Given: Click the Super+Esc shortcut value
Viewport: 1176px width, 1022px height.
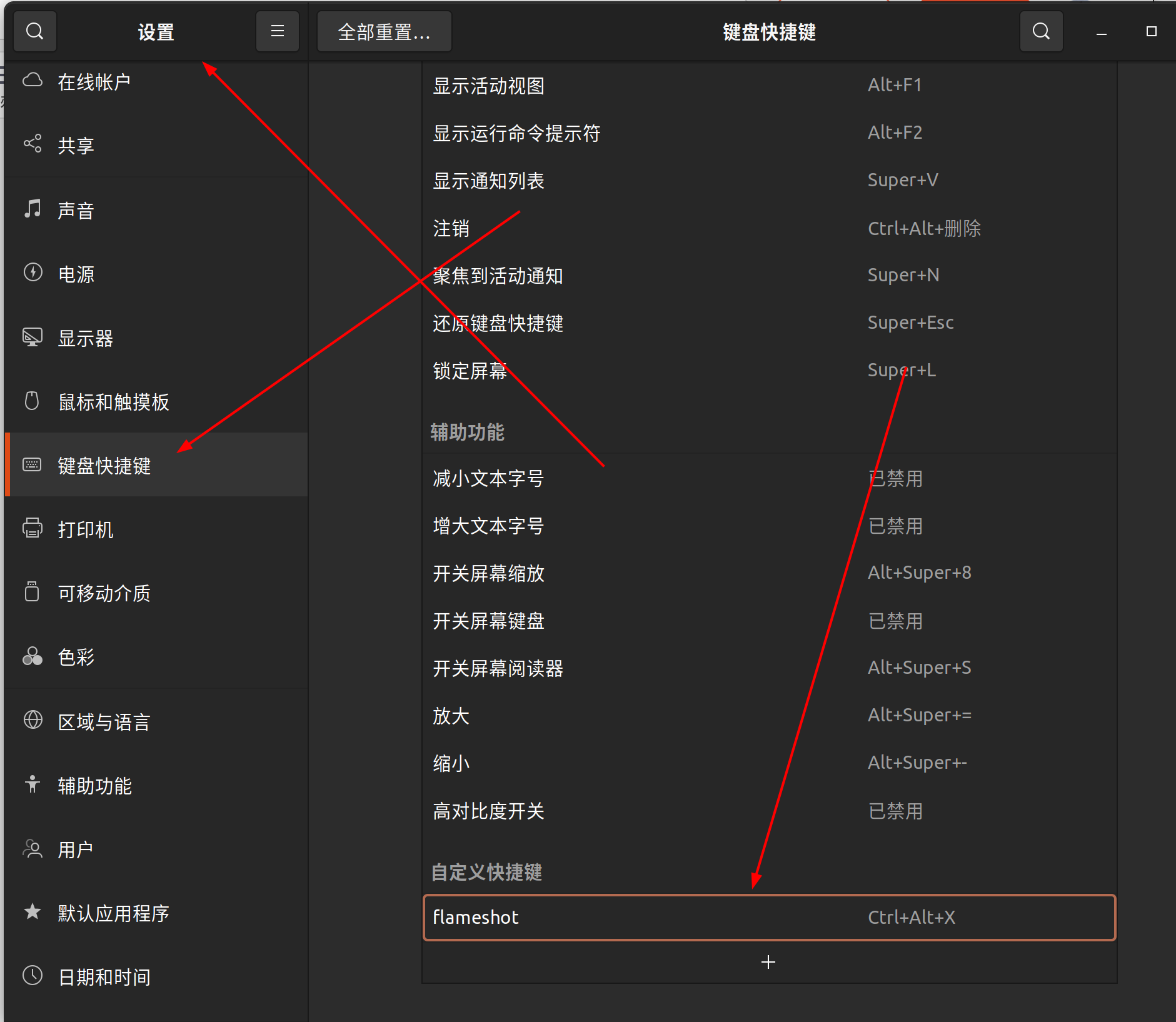Looking at the screenshot, I should click(910, 323).
